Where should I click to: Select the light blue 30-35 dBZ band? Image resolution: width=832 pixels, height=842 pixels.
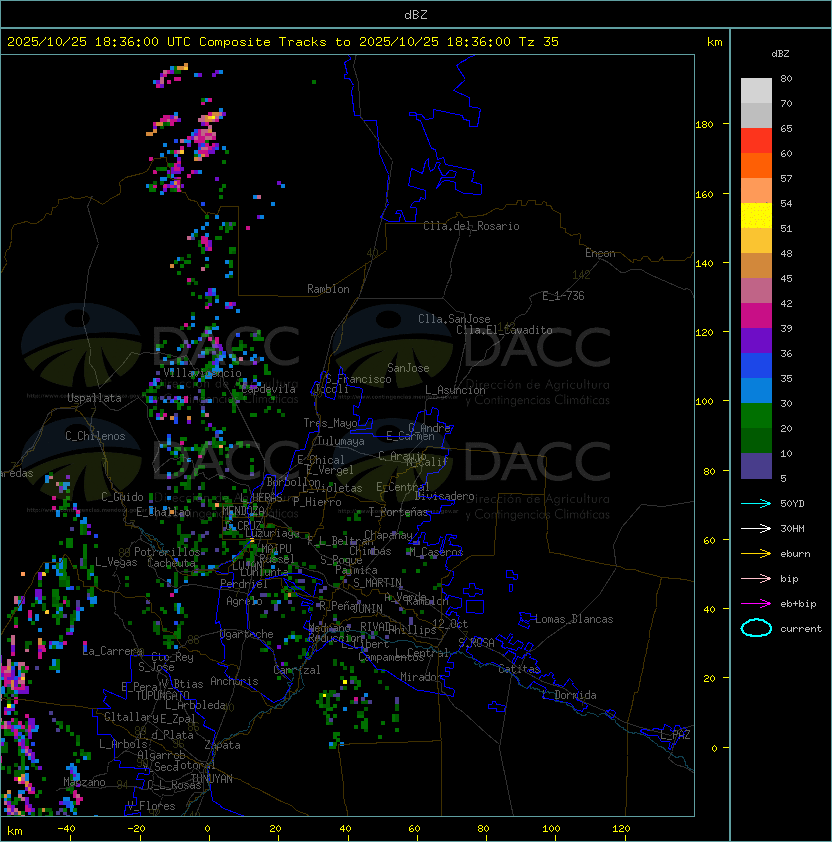point(756,390)
